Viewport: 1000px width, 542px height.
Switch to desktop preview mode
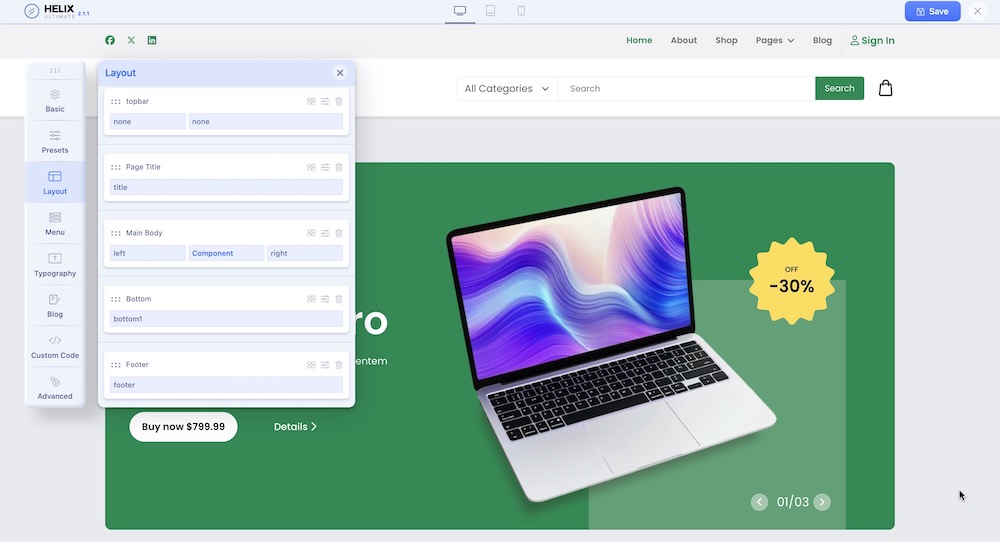pyautogui.click(x=460, y=11)
